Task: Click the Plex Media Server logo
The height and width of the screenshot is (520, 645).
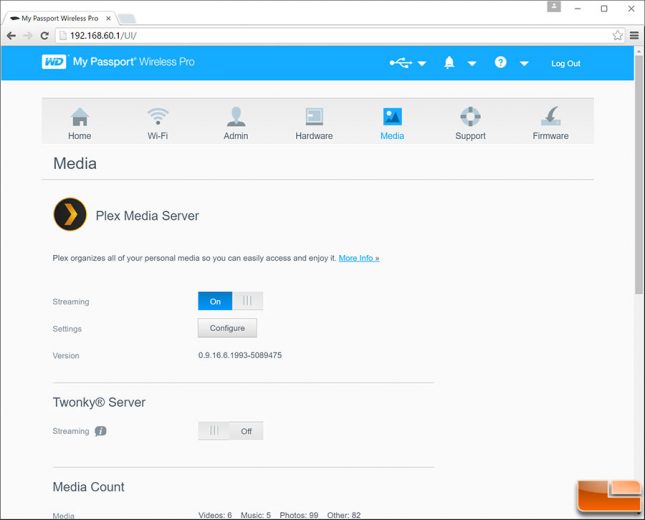Action: pos(70,214)
